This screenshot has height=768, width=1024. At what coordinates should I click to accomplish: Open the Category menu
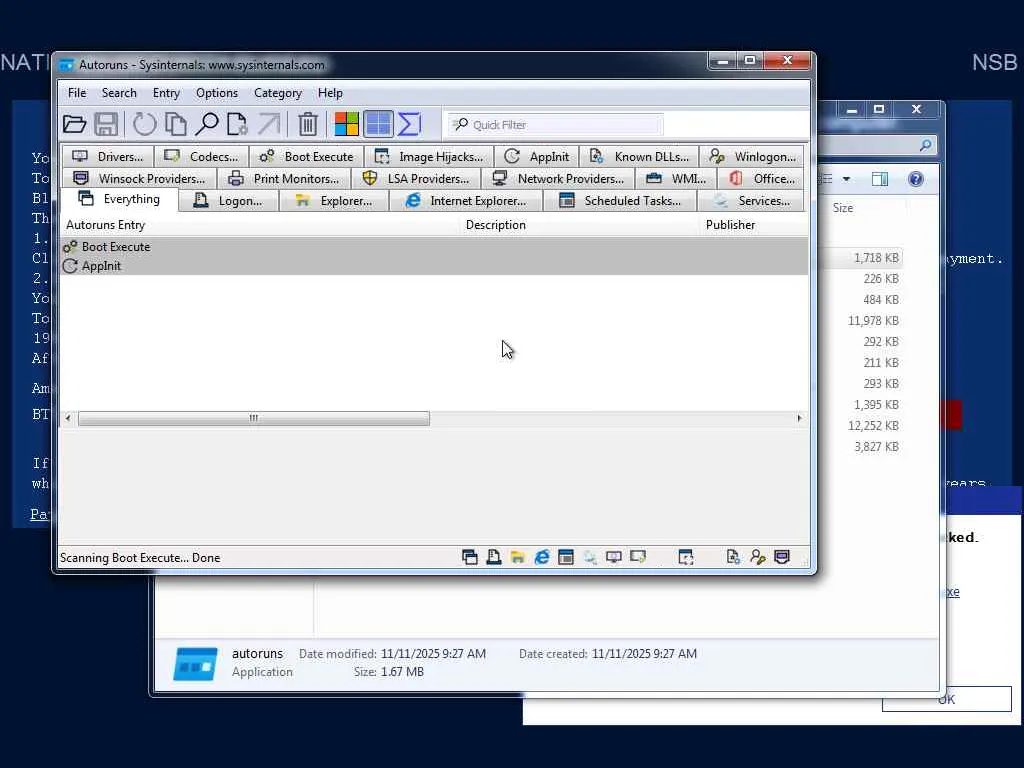point(278,93)
